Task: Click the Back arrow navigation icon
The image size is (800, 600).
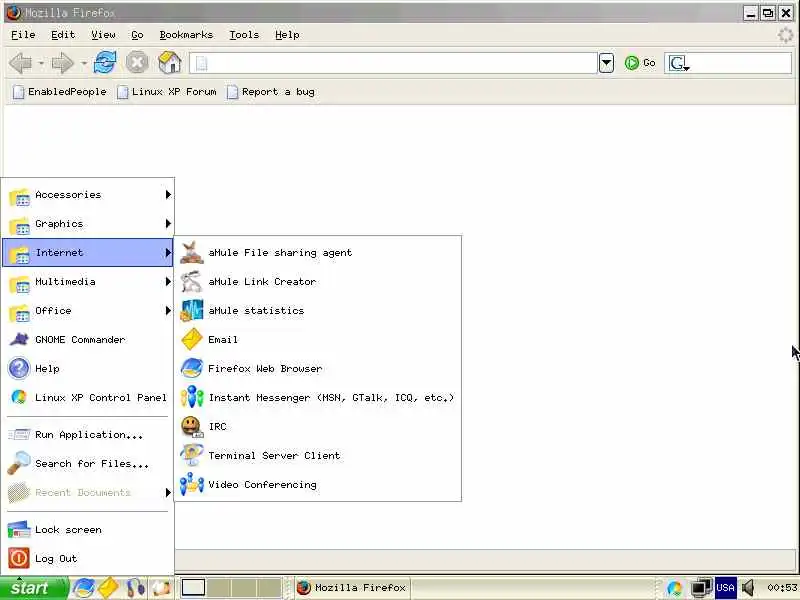Action: [x=21, y=63]
